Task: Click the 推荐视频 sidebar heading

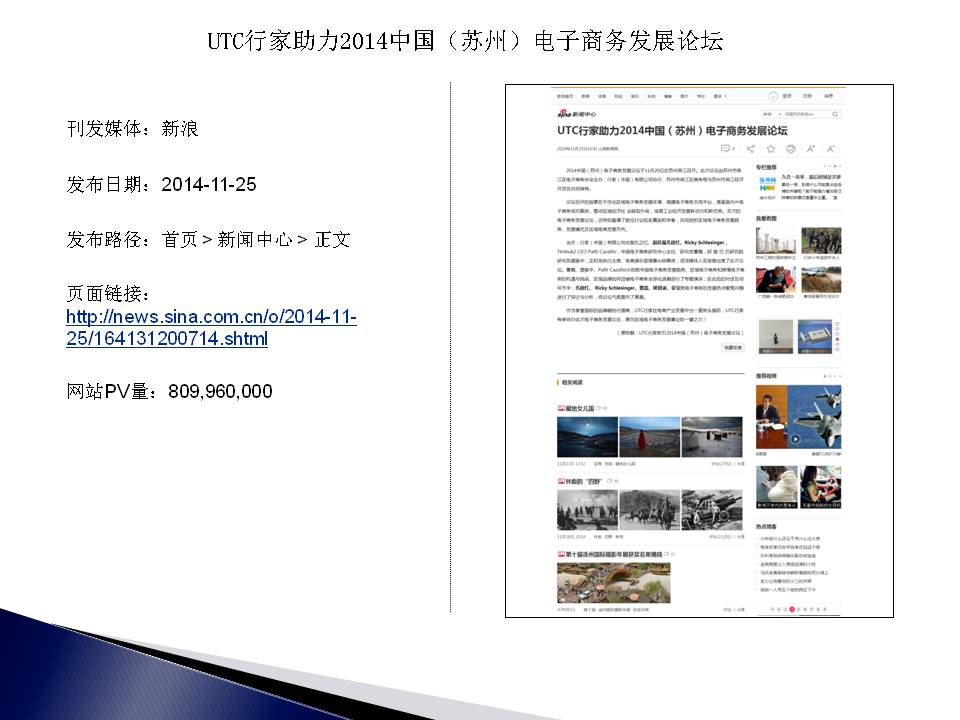Action: tap(766, 375)
